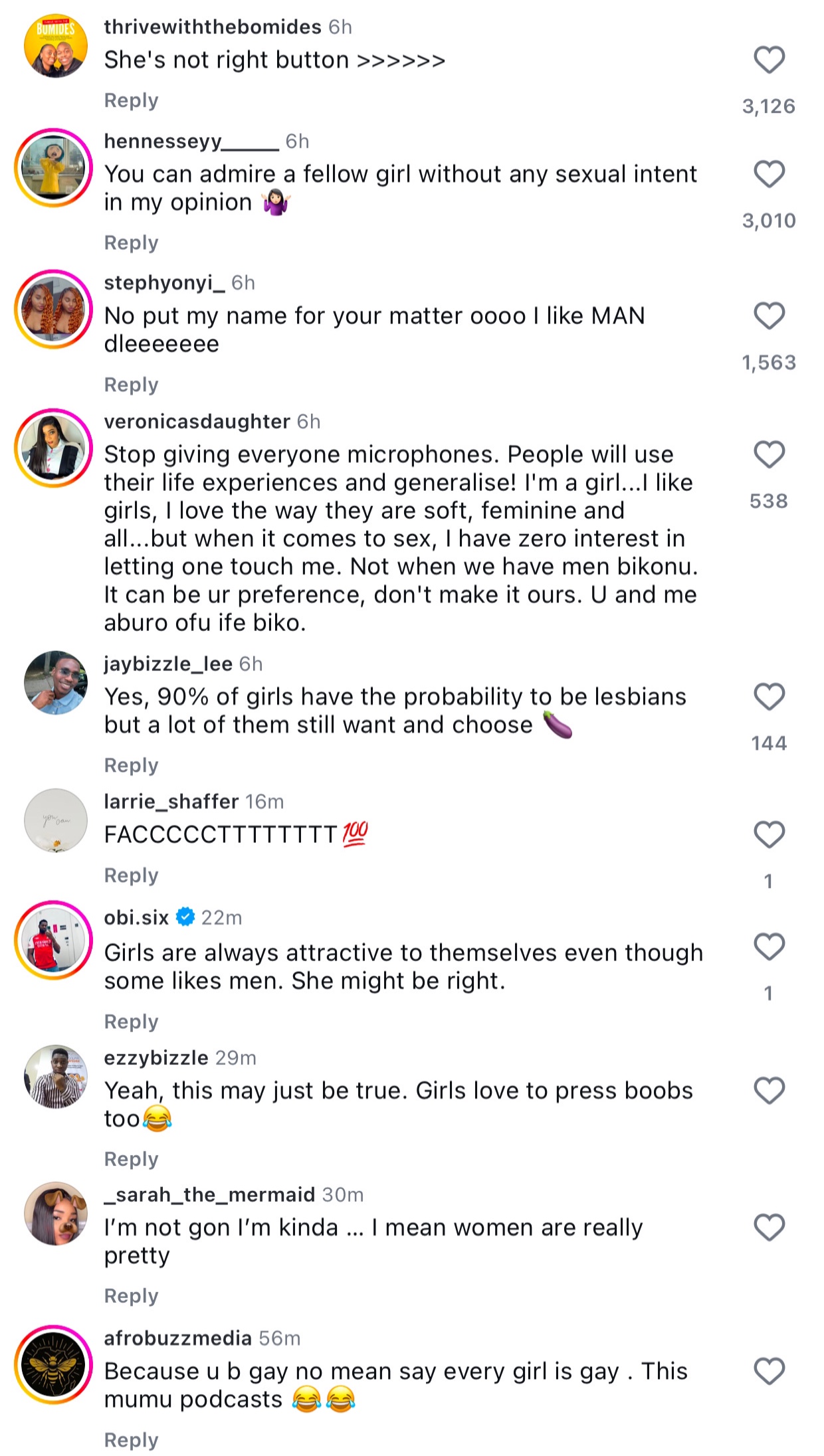
Task: Tap obi.six's verified badge
Action: [x=185, y=917]
